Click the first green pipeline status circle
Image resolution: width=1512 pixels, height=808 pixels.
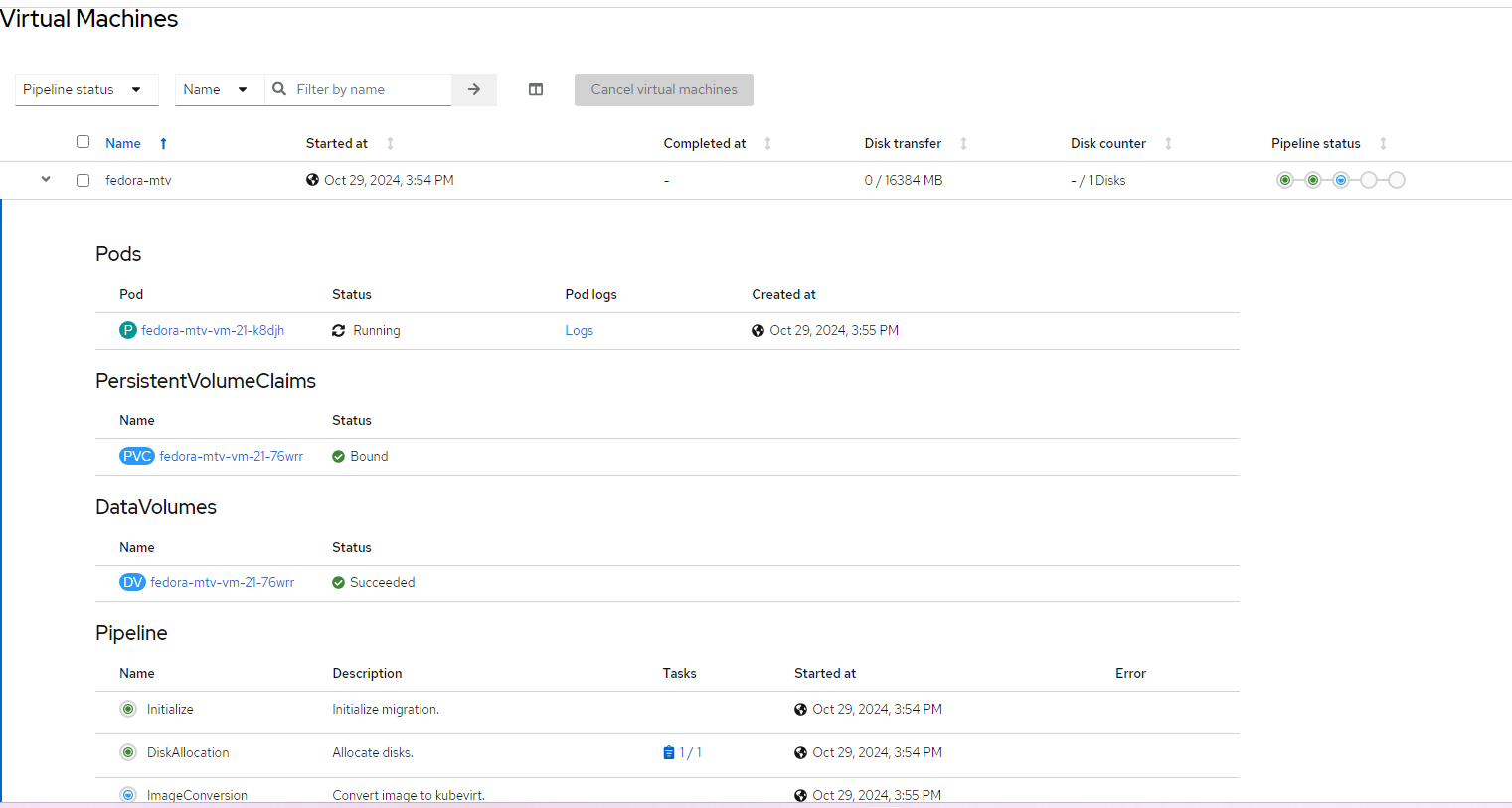(1285, 180)
